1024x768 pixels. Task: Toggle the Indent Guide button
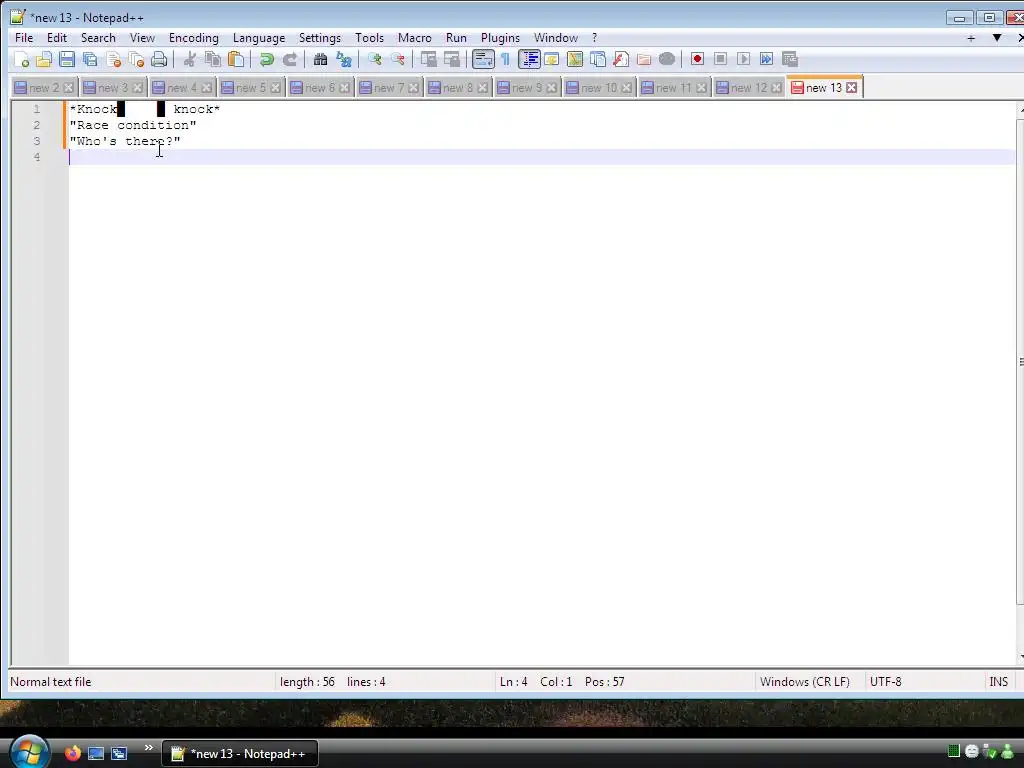click(x=529, y=59)
